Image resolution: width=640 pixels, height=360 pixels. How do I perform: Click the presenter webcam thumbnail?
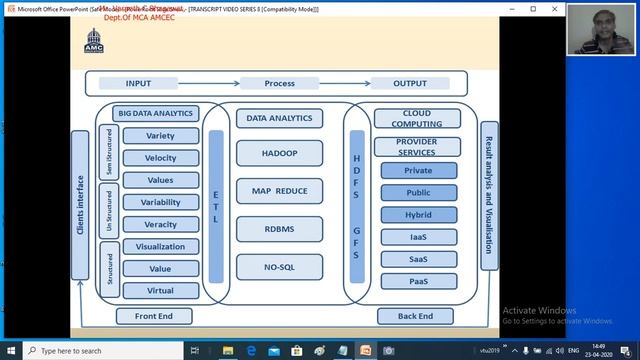(601, 30)
